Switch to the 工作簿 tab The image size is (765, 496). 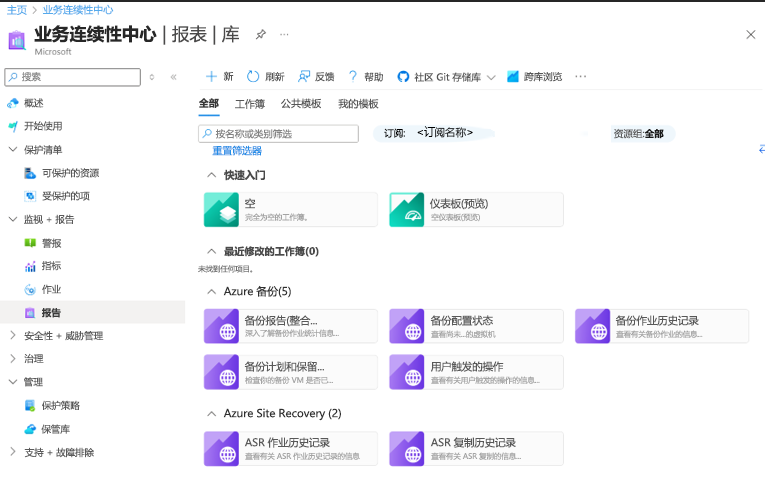coord(250,104)
